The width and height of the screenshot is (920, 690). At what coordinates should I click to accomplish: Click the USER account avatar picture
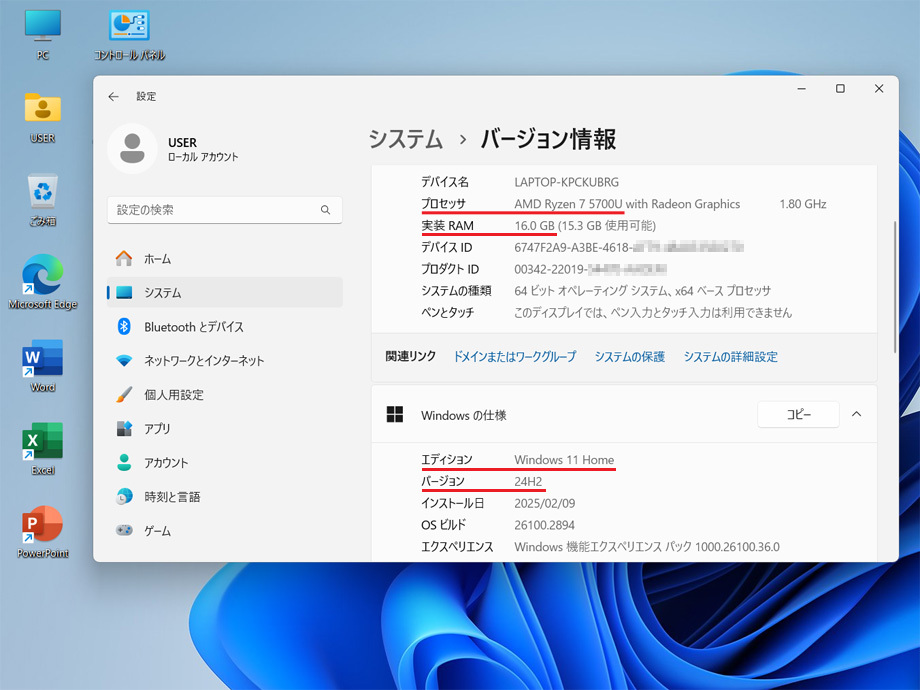point(132,148)
